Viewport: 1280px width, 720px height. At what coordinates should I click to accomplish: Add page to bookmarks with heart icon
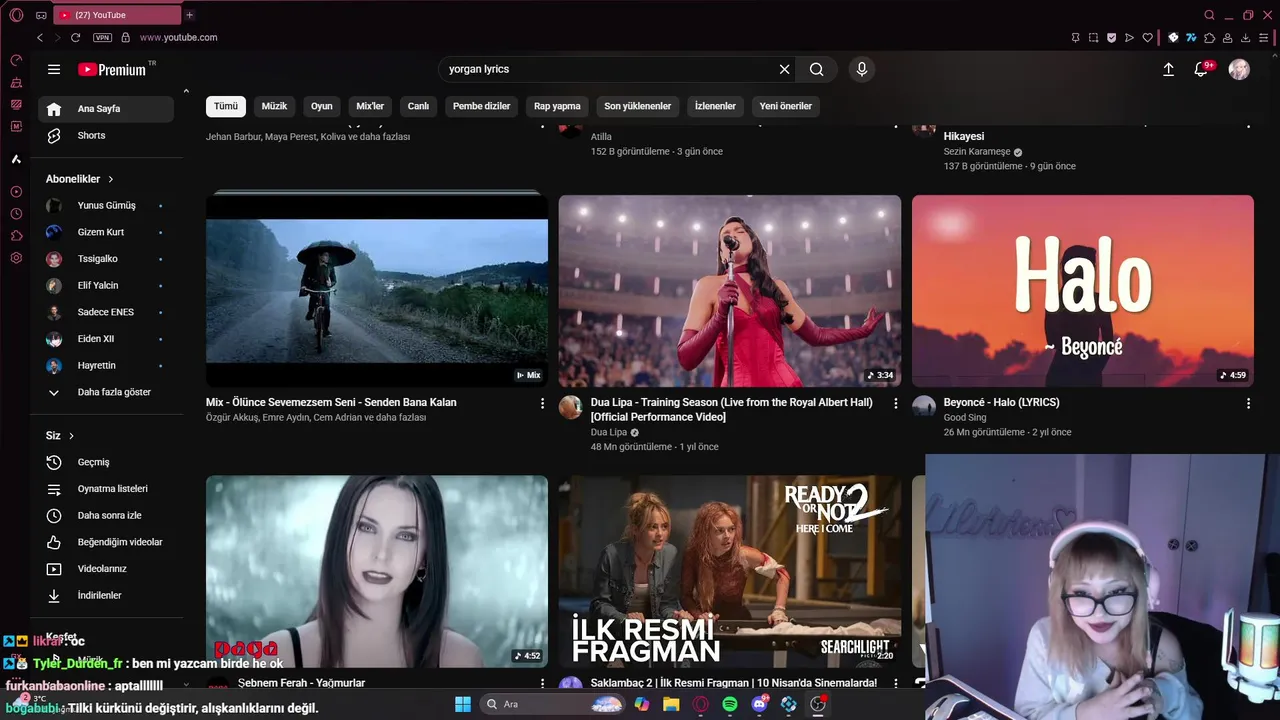(x=1147, y=37)
